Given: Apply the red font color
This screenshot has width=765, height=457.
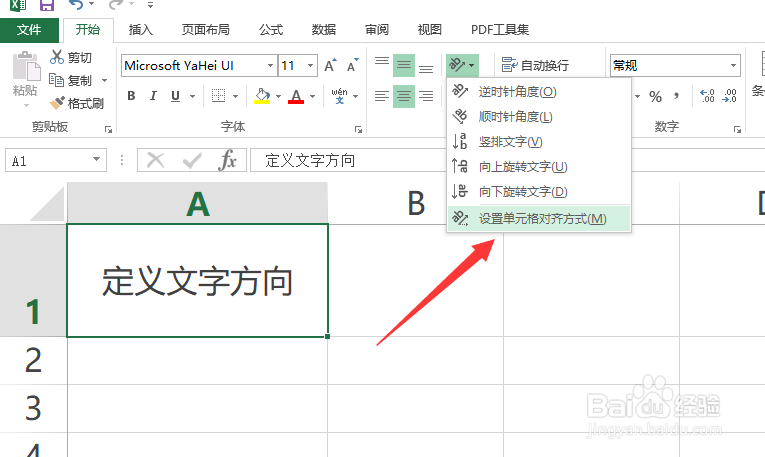Looking at the screenshot, I should click(296, 96).
